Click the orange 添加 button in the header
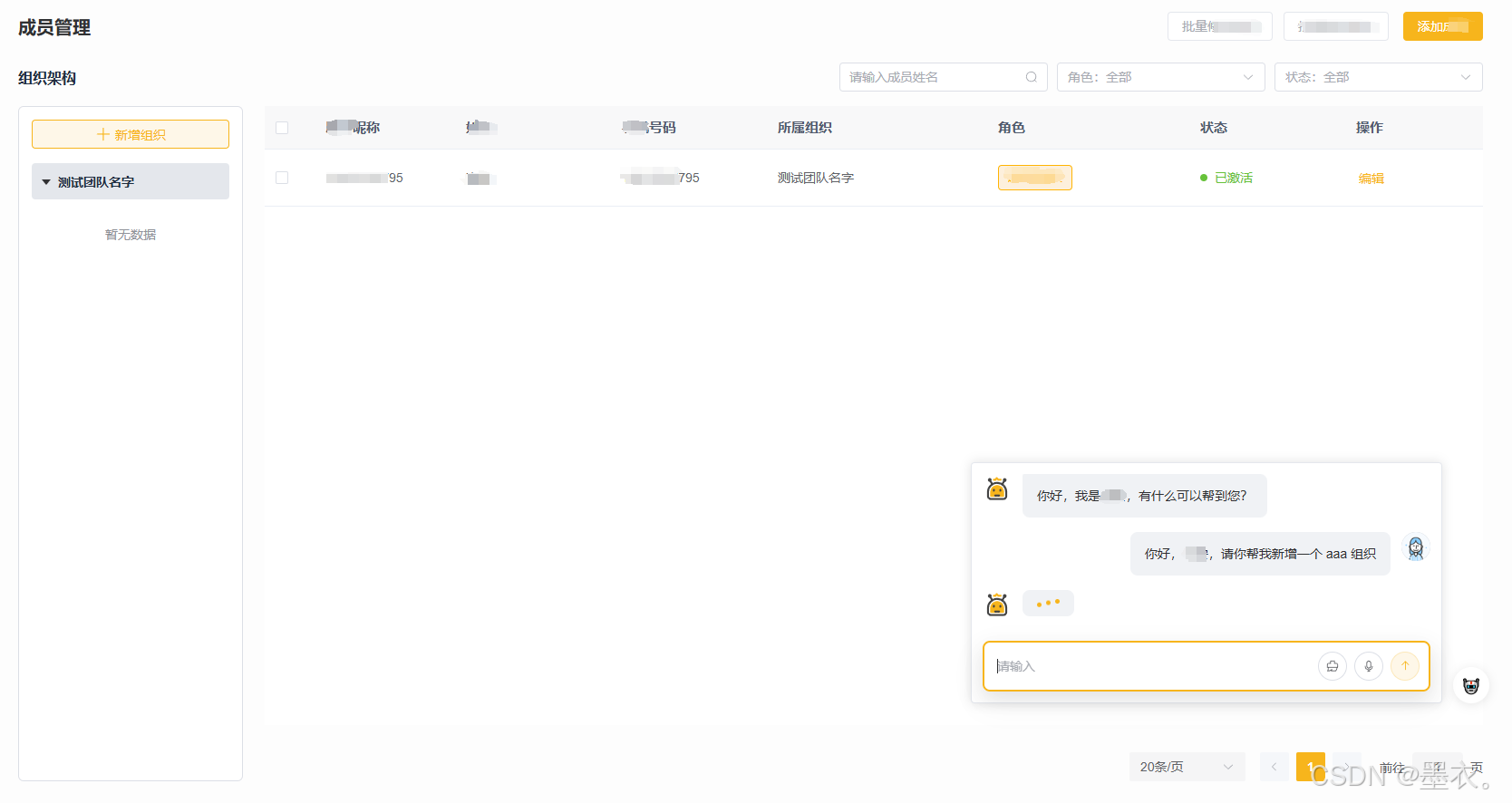Screen dimensions: 1512x803 click(x=1443, y=26)
